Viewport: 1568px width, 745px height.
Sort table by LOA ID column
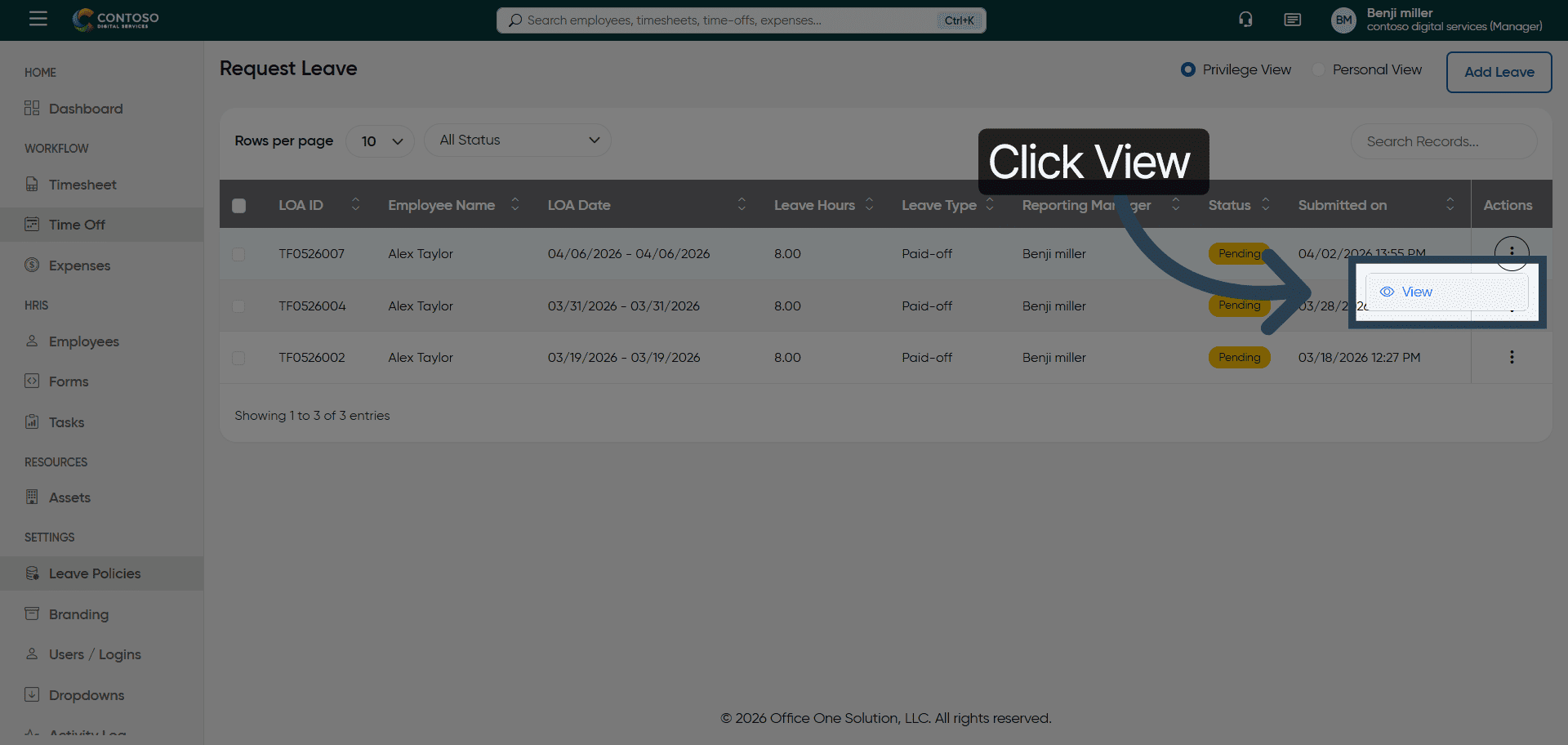[x=355, y=205]
